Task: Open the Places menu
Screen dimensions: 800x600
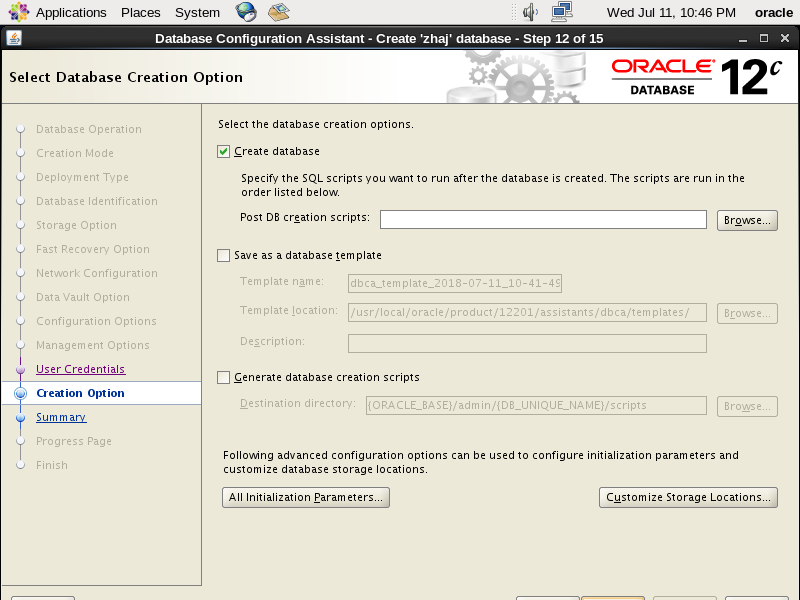Action: pos(140,12)
